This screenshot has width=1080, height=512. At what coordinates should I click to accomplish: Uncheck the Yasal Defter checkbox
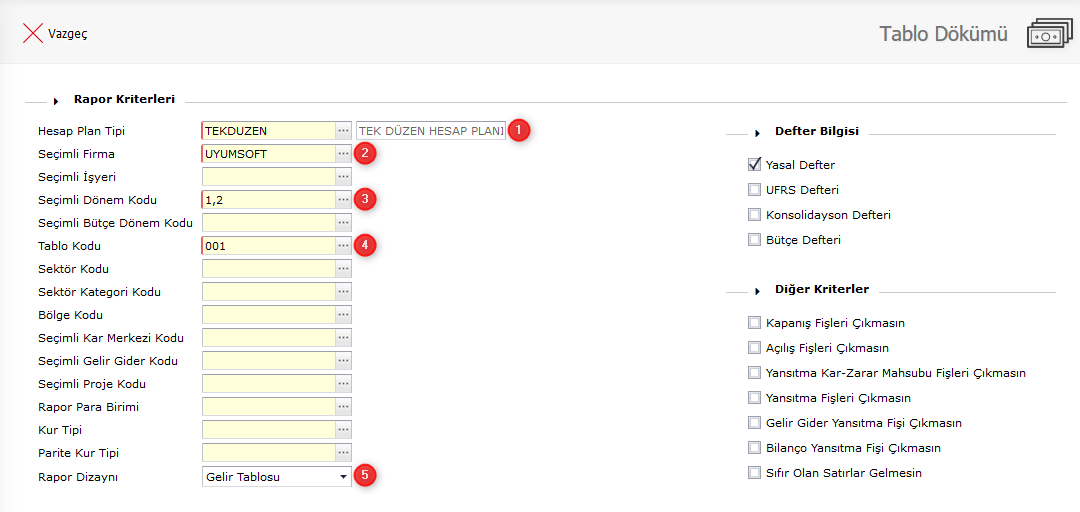(755, 165)
